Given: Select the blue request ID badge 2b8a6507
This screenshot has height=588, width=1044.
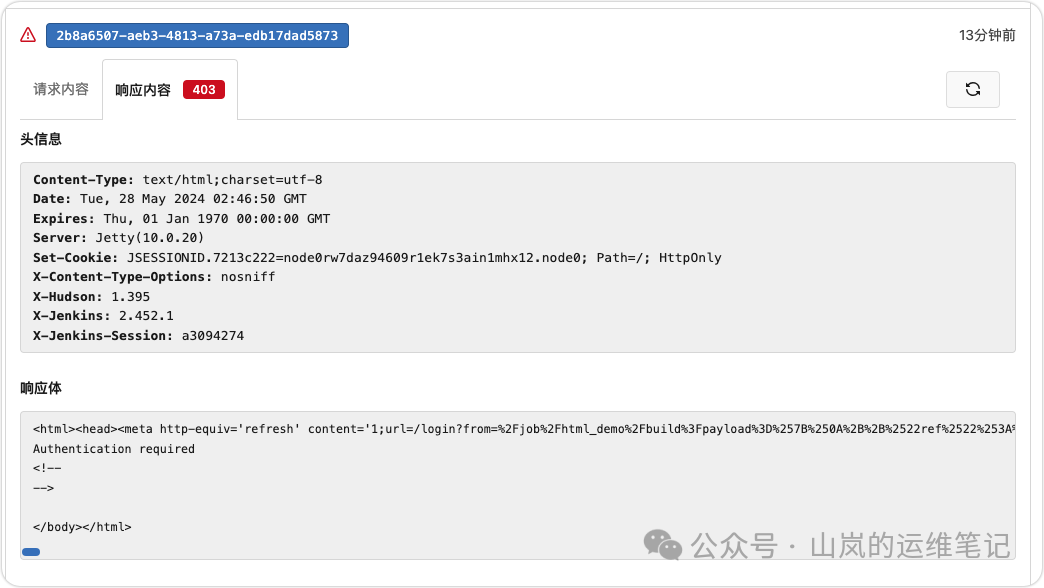Looking at the screenshot, I should [x=197, y=34].
